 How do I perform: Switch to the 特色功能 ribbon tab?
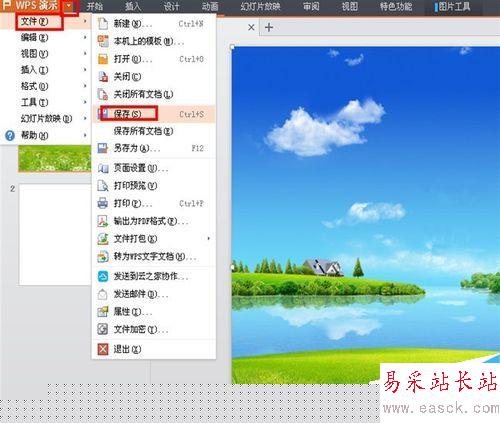coord(396,6)
